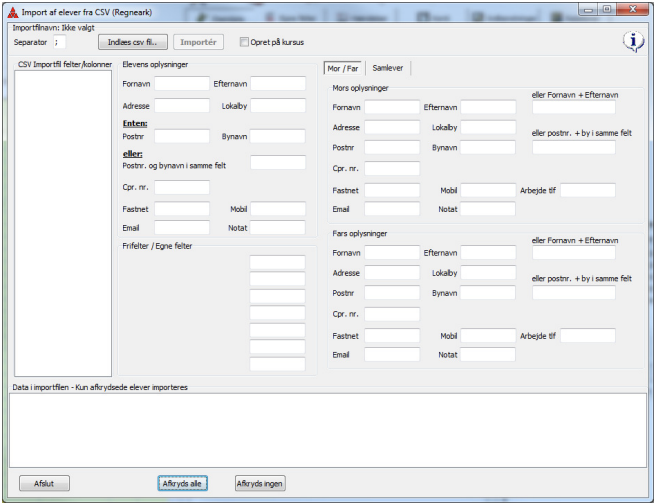Click Fars oplysninger Mobil field
Screen dimensions: 658x504
[488, 336]
